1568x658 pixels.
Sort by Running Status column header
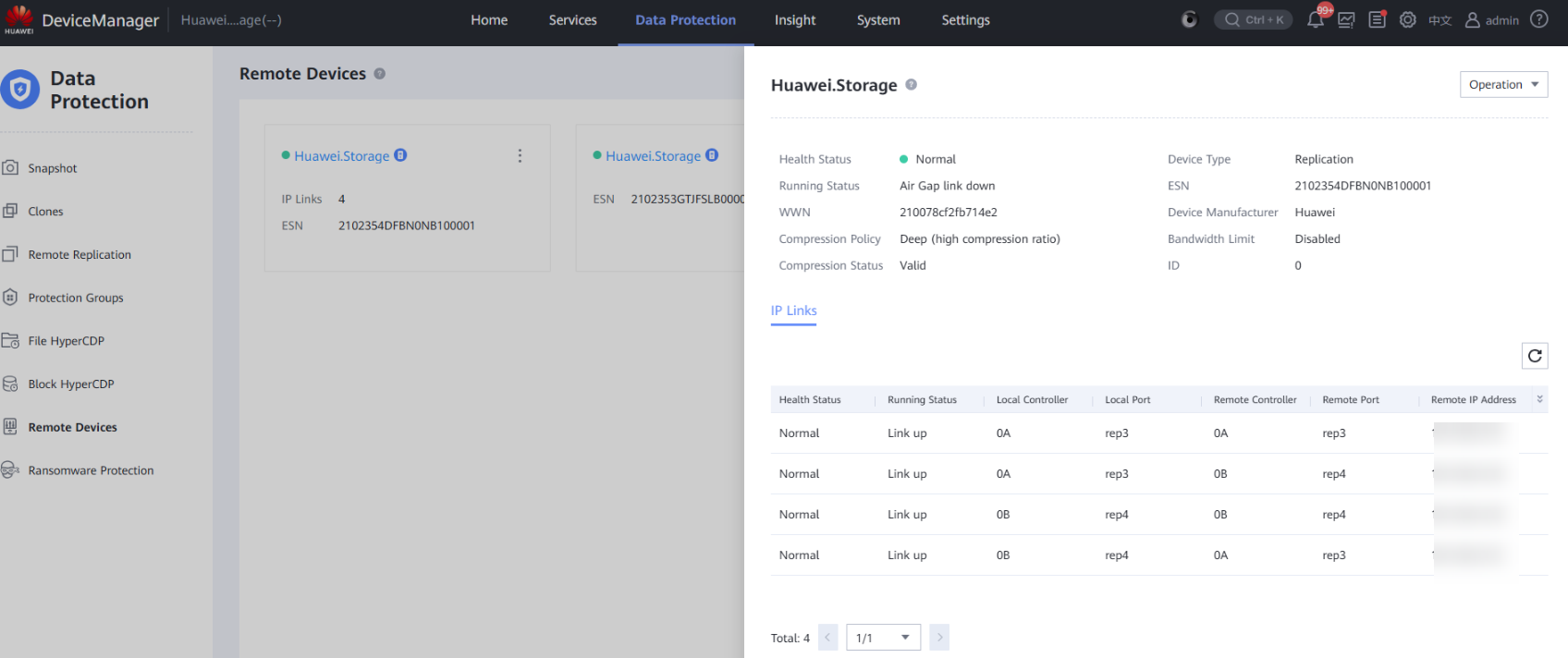[x=922, y=400]
